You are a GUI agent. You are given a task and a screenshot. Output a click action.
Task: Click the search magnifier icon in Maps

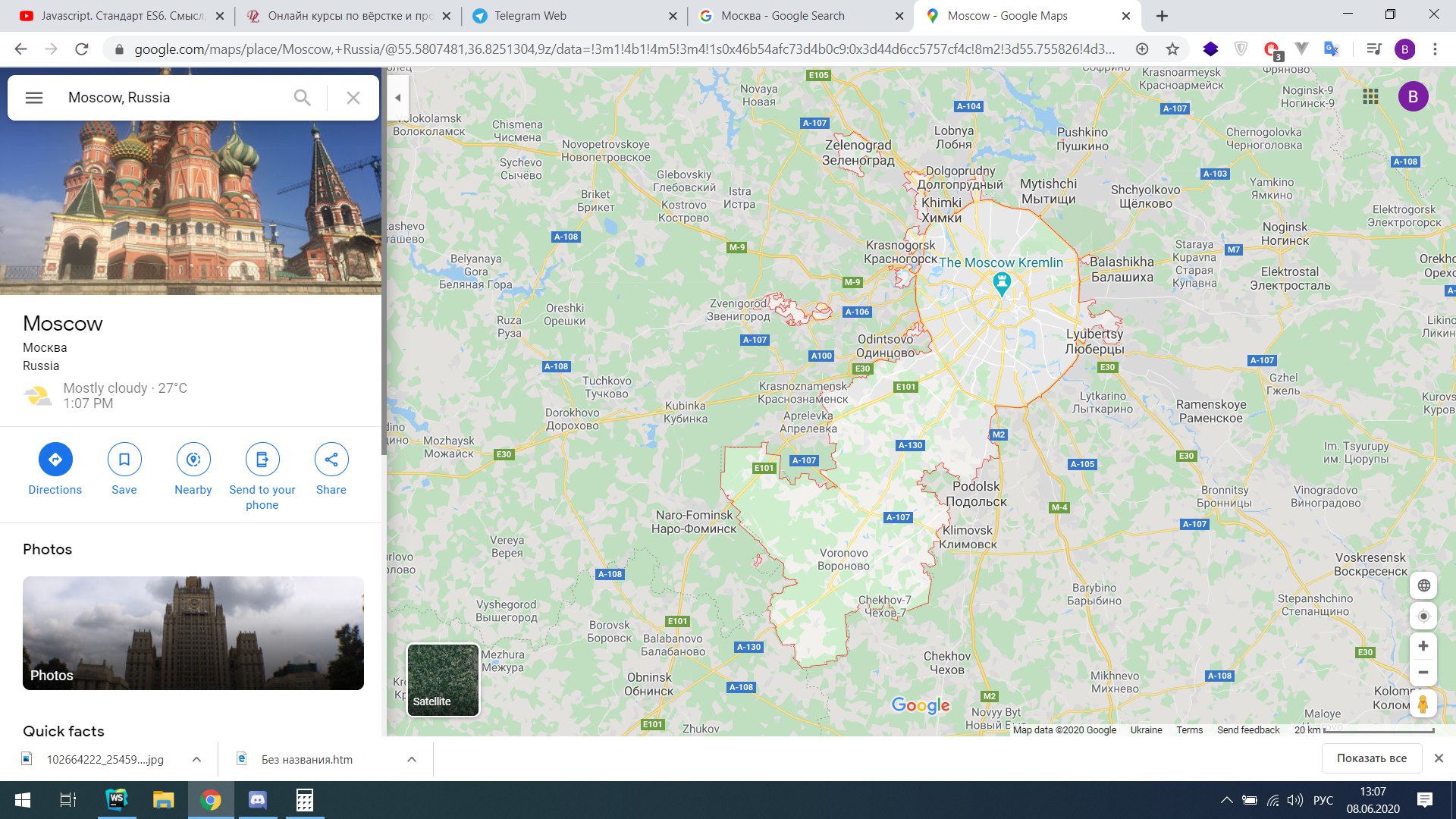(x=302, y=98)
